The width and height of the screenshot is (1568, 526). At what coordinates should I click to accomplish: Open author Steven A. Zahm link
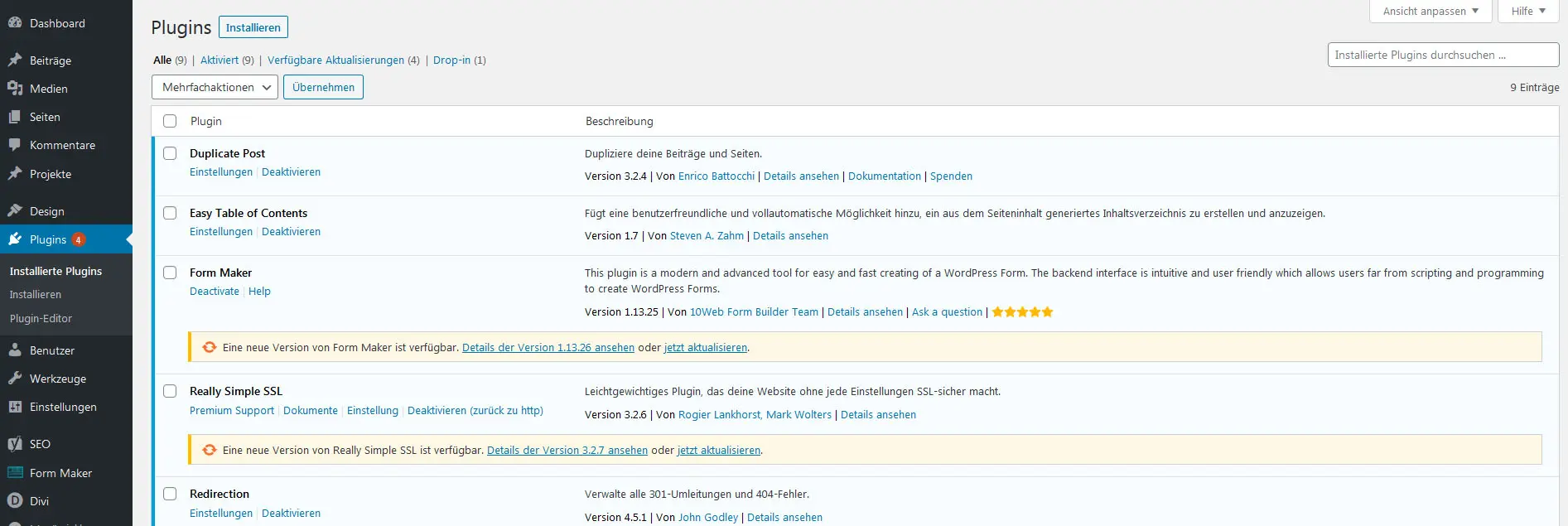707,236
